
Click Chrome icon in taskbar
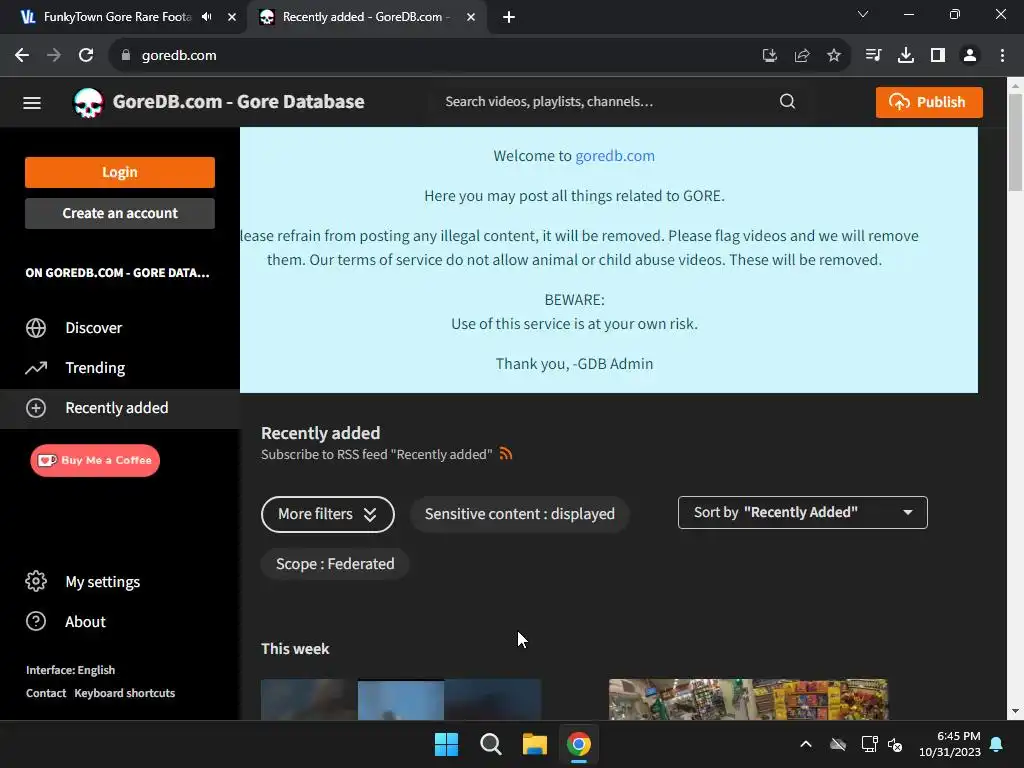579,744
